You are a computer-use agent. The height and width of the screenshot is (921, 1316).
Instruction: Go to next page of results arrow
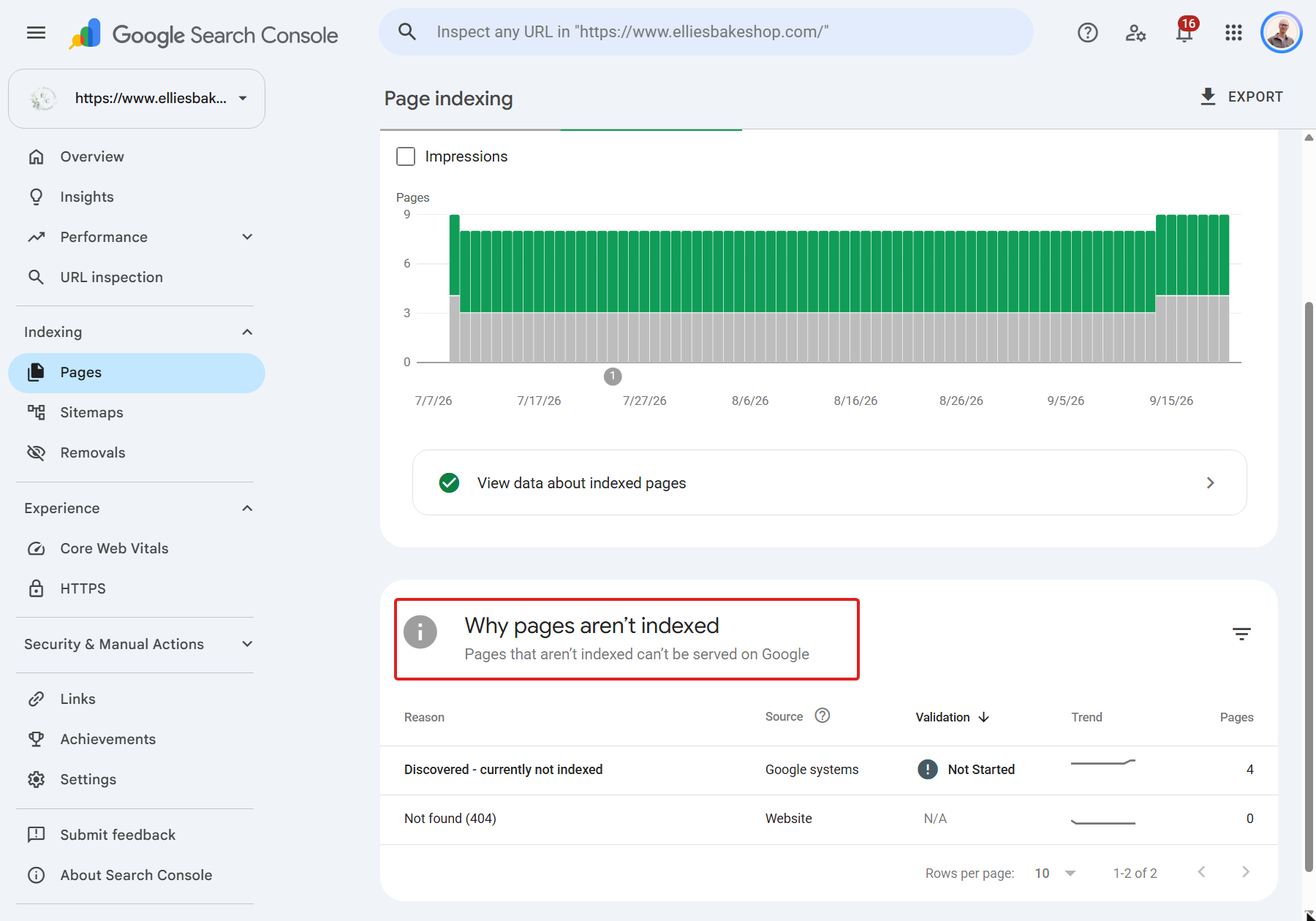point(1246,872)
